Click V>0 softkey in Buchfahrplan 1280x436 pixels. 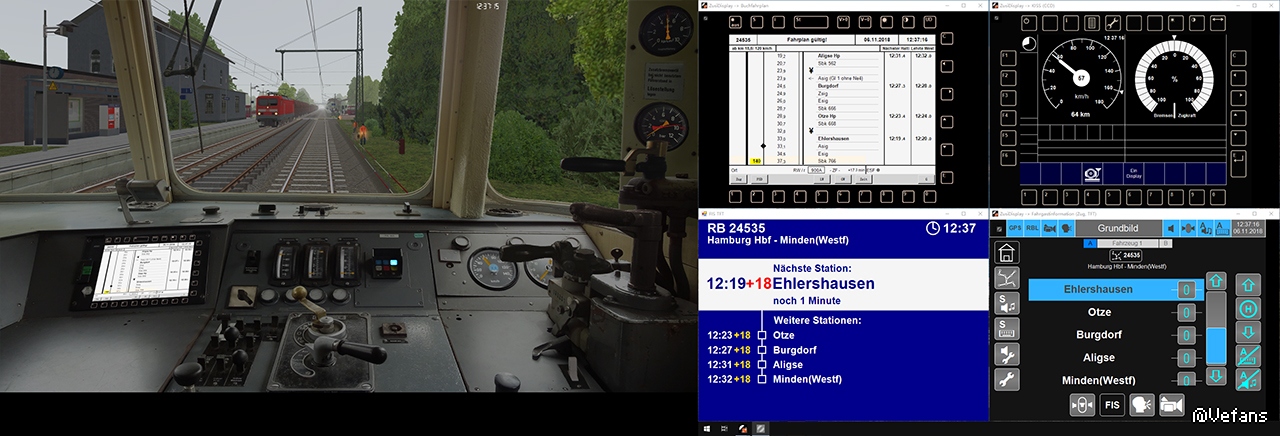click(x=843, y=22)
